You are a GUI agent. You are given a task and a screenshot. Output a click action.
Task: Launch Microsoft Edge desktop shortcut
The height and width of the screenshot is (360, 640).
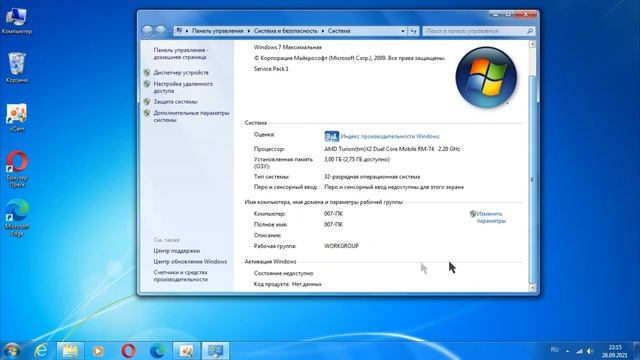[17, 218]
